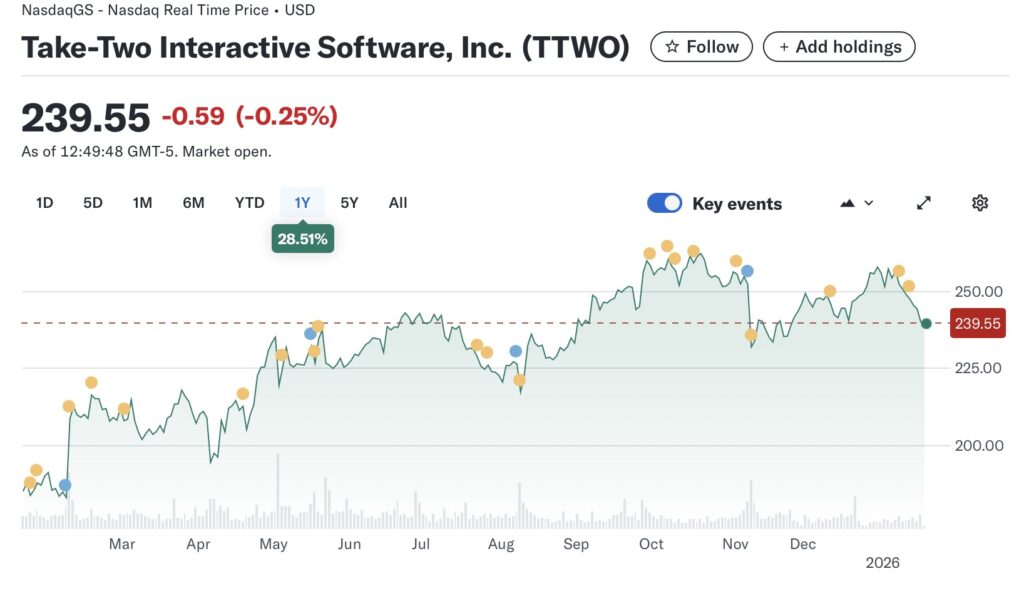
Task: Click the red 239.55 price label
Action: 978,324
